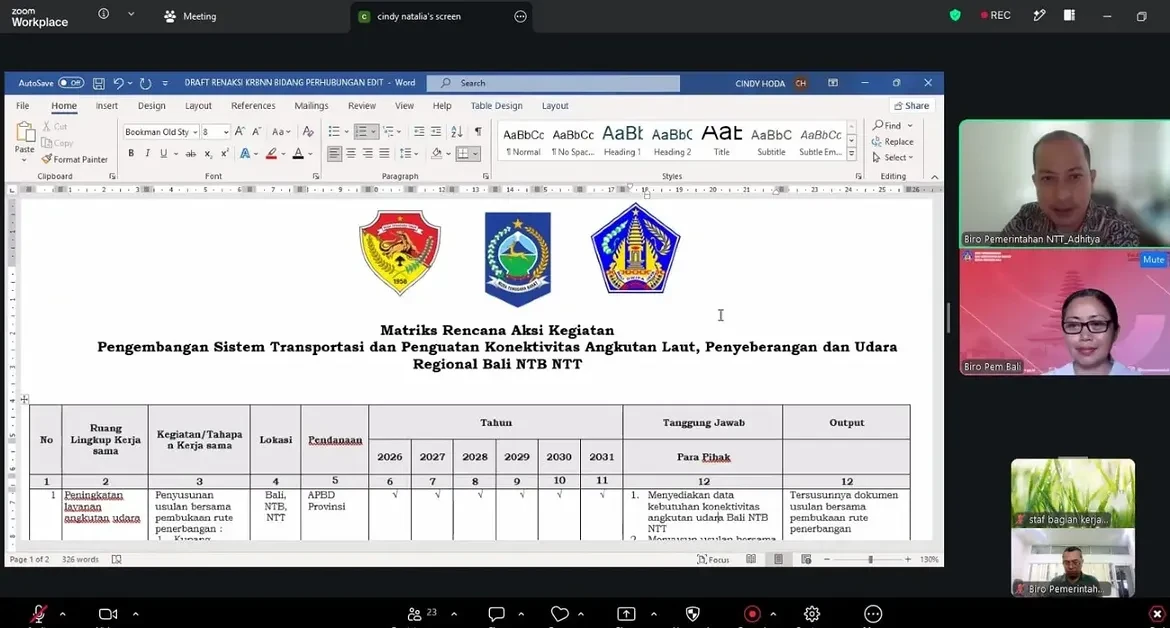Open the File menu
Screen dimensions: 1170x628
(22, 106)
